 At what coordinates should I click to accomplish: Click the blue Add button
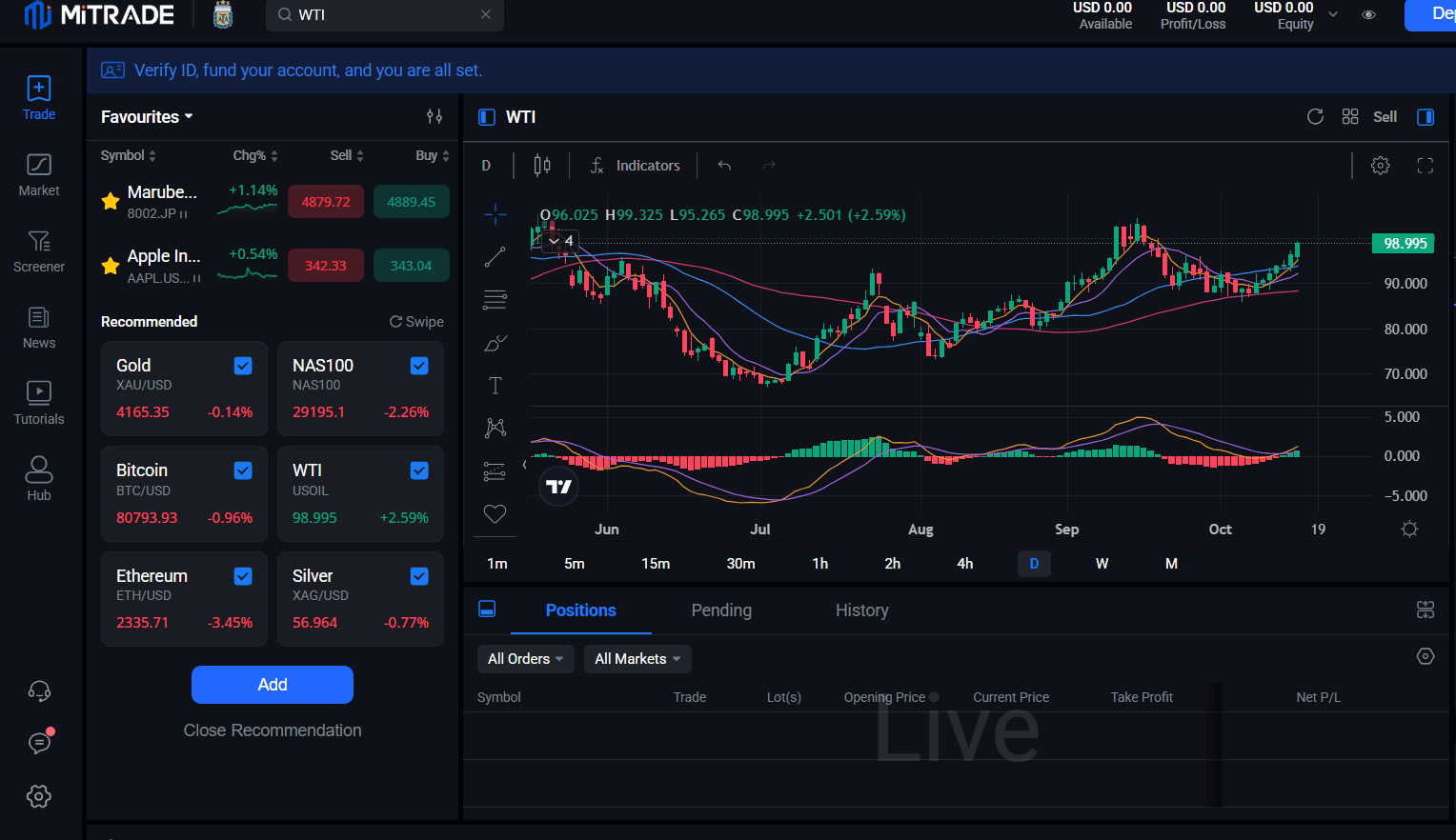point(273,685)
